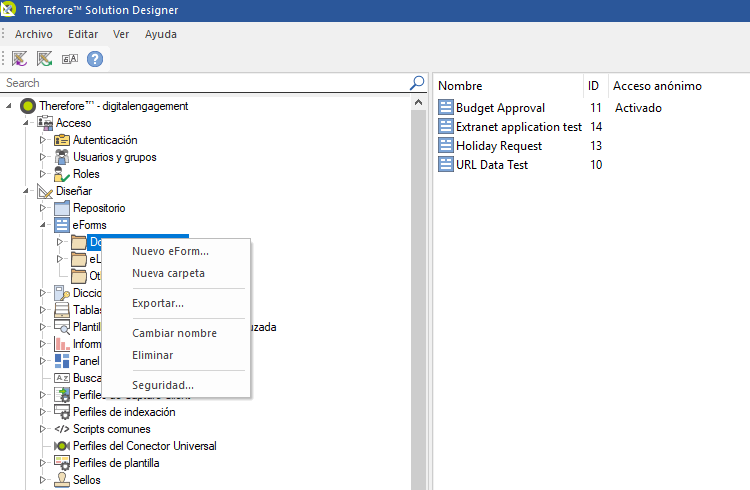Click the Scripts comunes code icon
The height and width of the screenshot is (490, 750).
(x=62, y=429)
